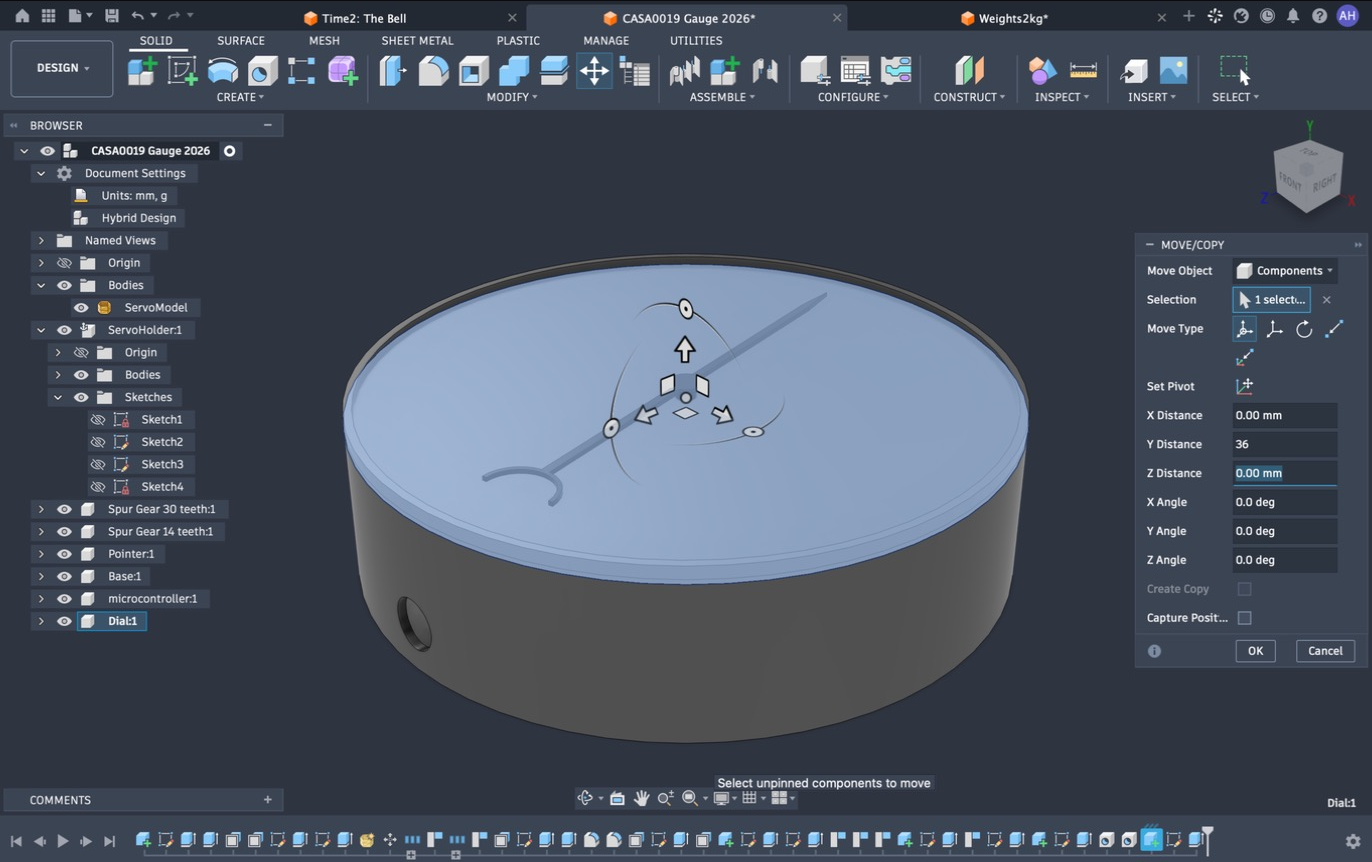The width and height of the screenshot is (1372, 862).
Task: Collapse the ServoHolder:1 component
Action: tap(41, 330)
